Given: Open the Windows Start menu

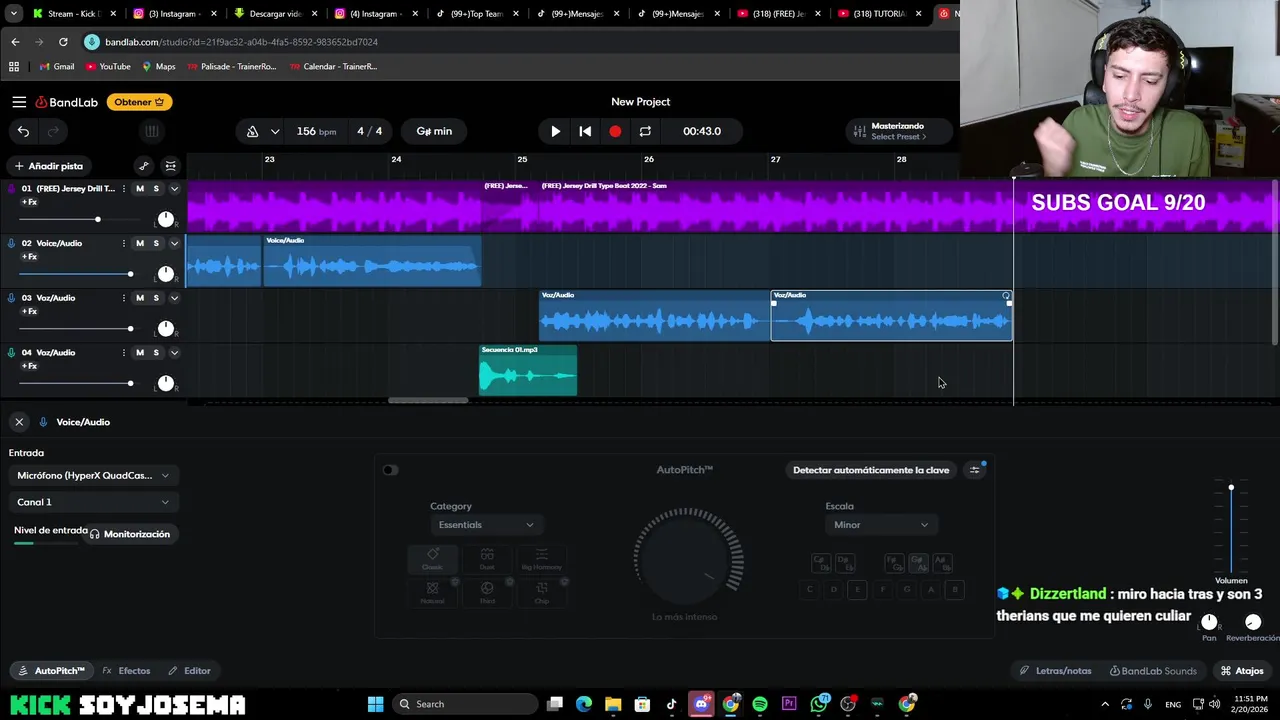Looking at the screenshot, I should (375, 704).
